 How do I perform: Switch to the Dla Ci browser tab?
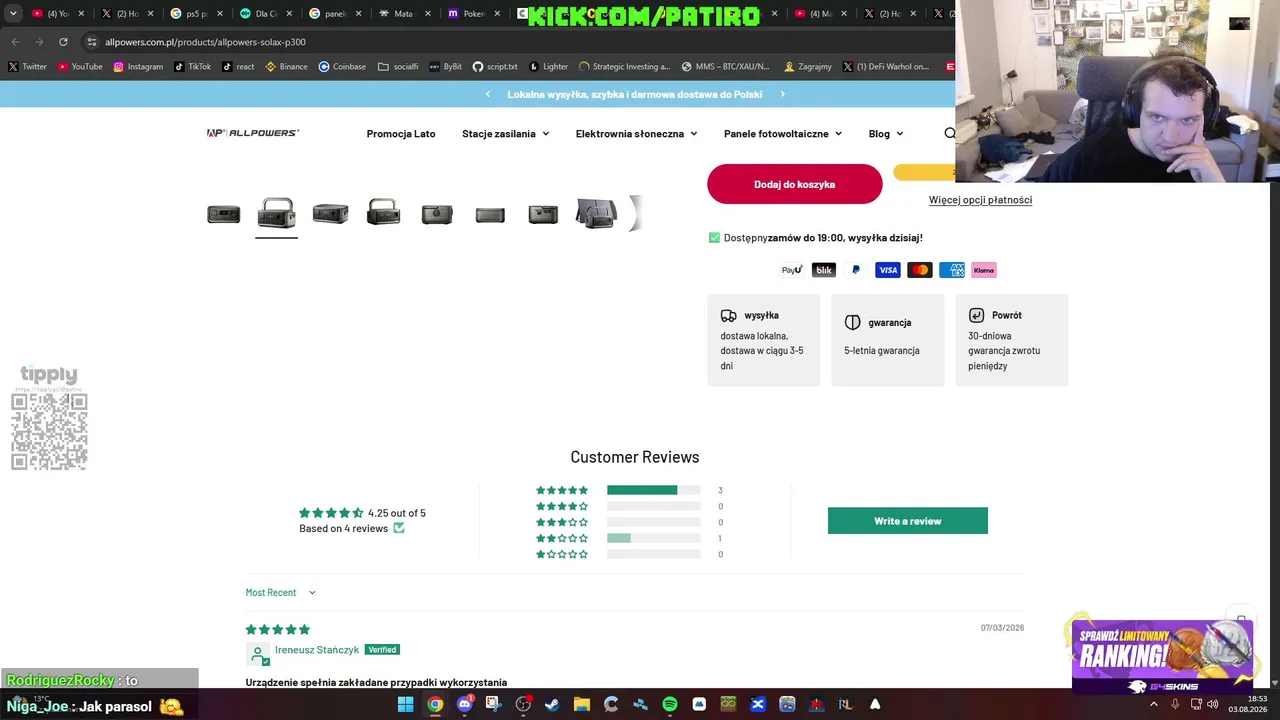pyautogui.click(x=265, y=14)
